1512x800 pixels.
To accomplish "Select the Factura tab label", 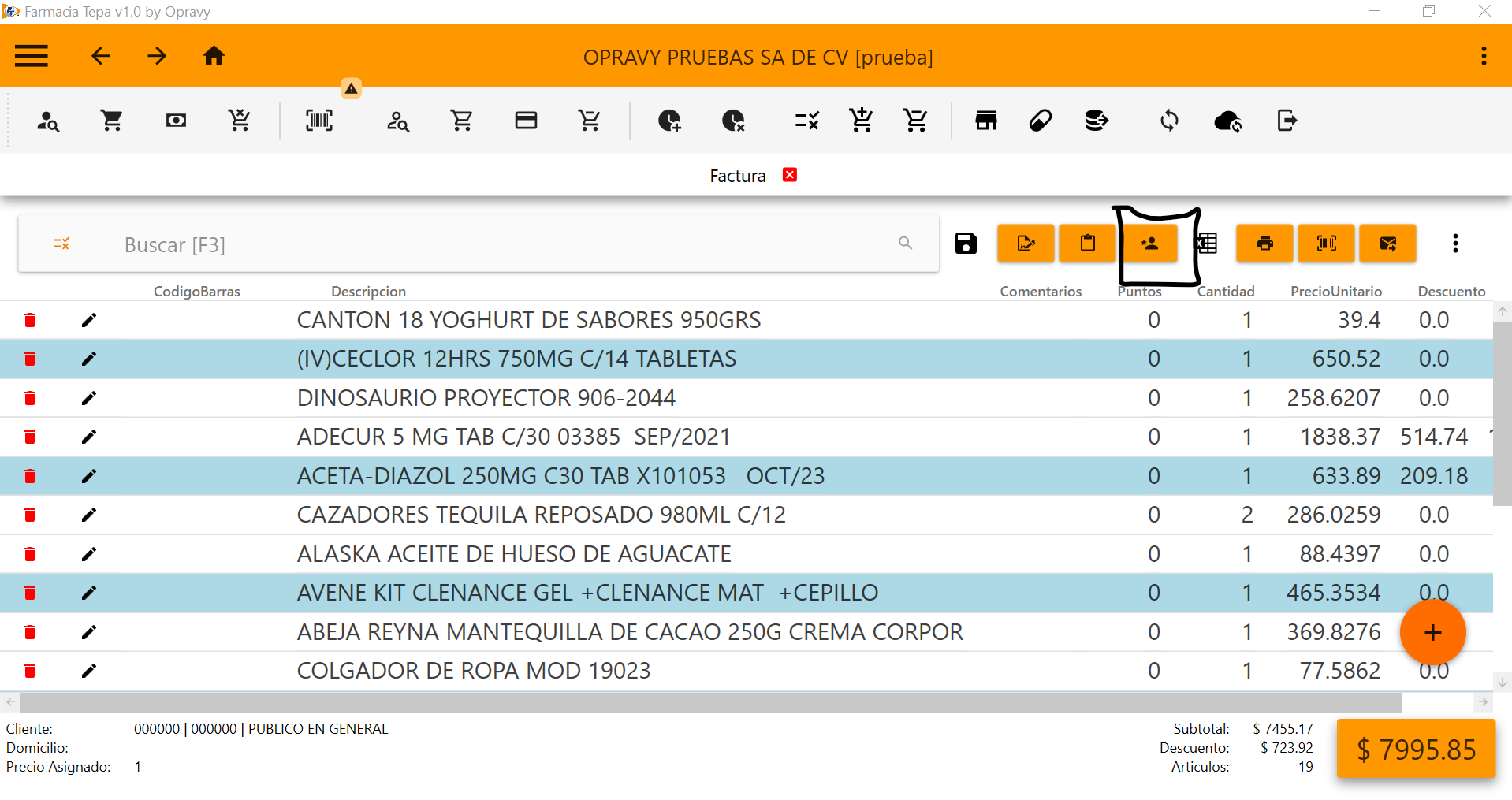I will [x=738, y=176].
